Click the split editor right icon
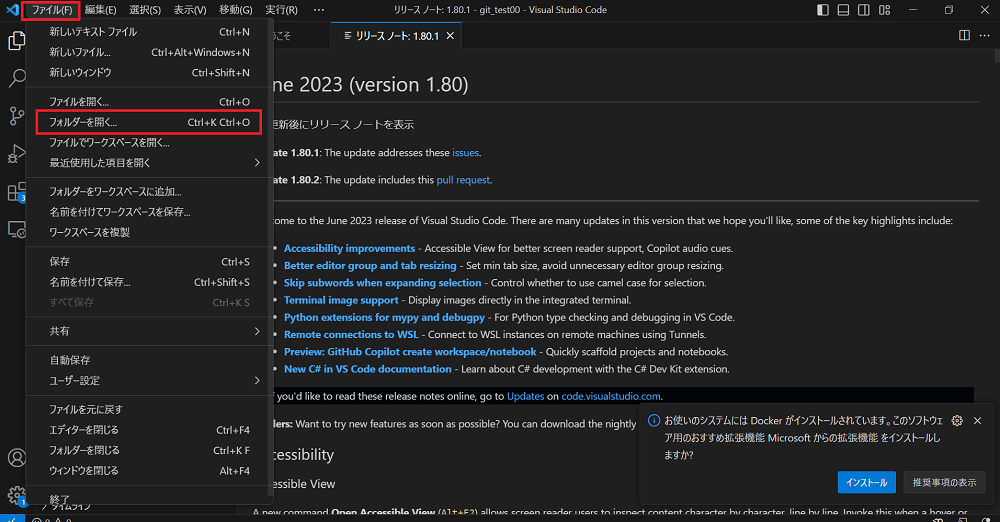The height and width of the screenshot is (522, 1000). coord(964,36)
